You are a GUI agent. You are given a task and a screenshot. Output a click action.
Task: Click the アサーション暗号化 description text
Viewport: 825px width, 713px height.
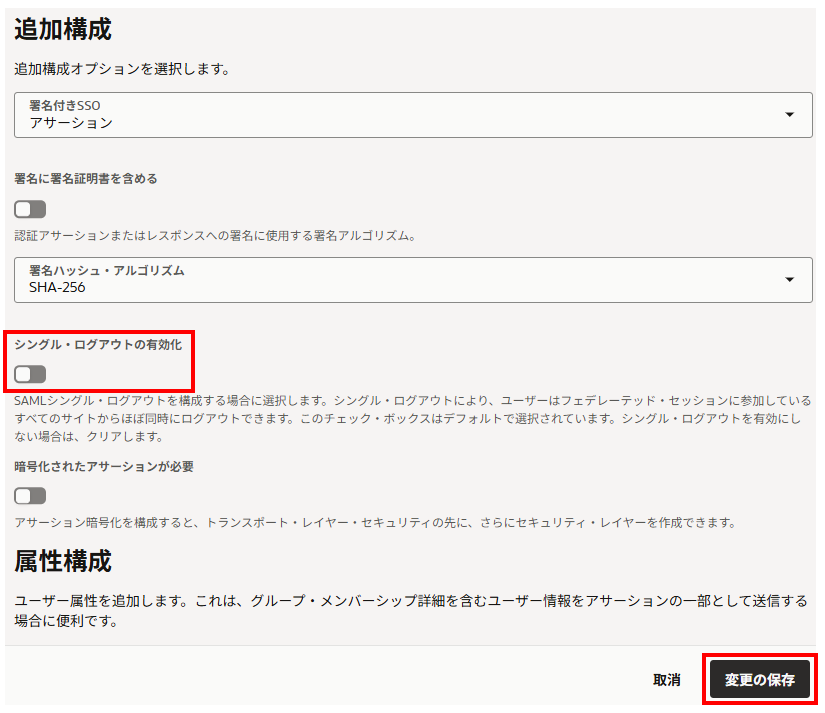coord(375,522)
